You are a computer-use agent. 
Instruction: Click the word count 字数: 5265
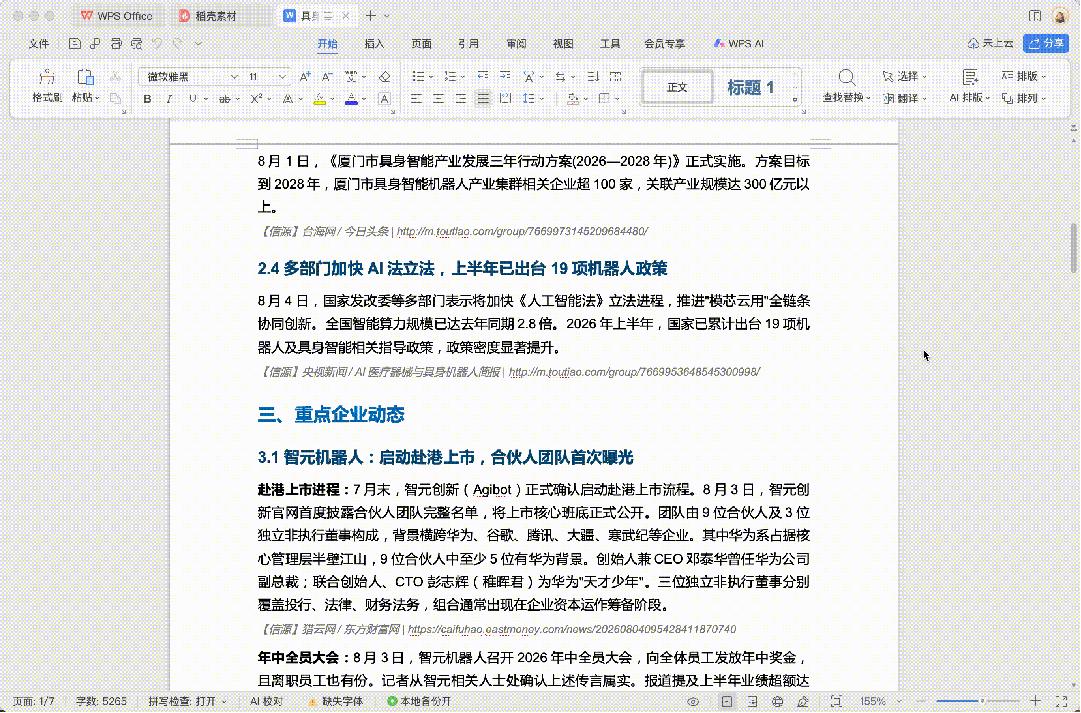coord(101,701)
